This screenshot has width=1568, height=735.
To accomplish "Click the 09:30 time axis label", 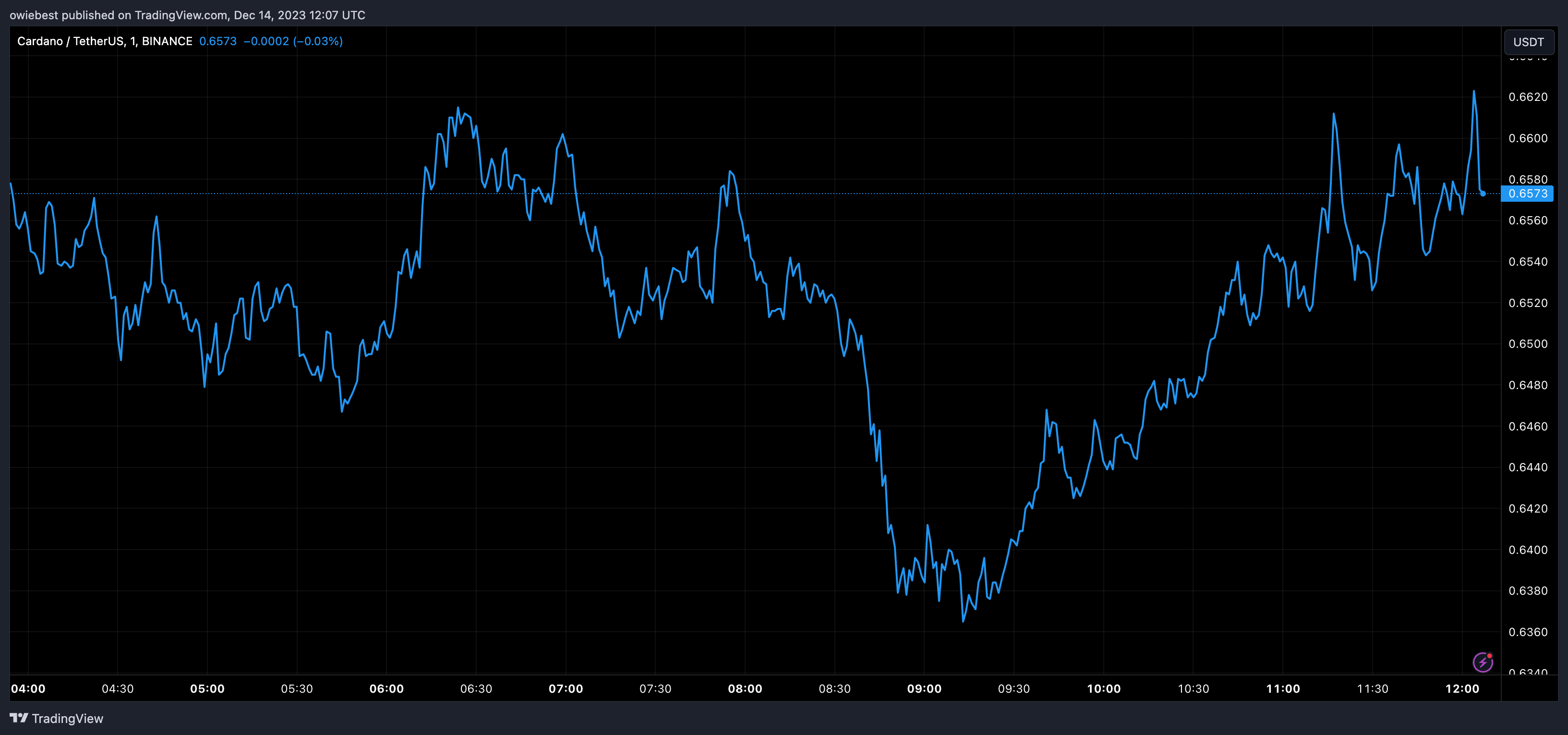I will [1014, 689].
